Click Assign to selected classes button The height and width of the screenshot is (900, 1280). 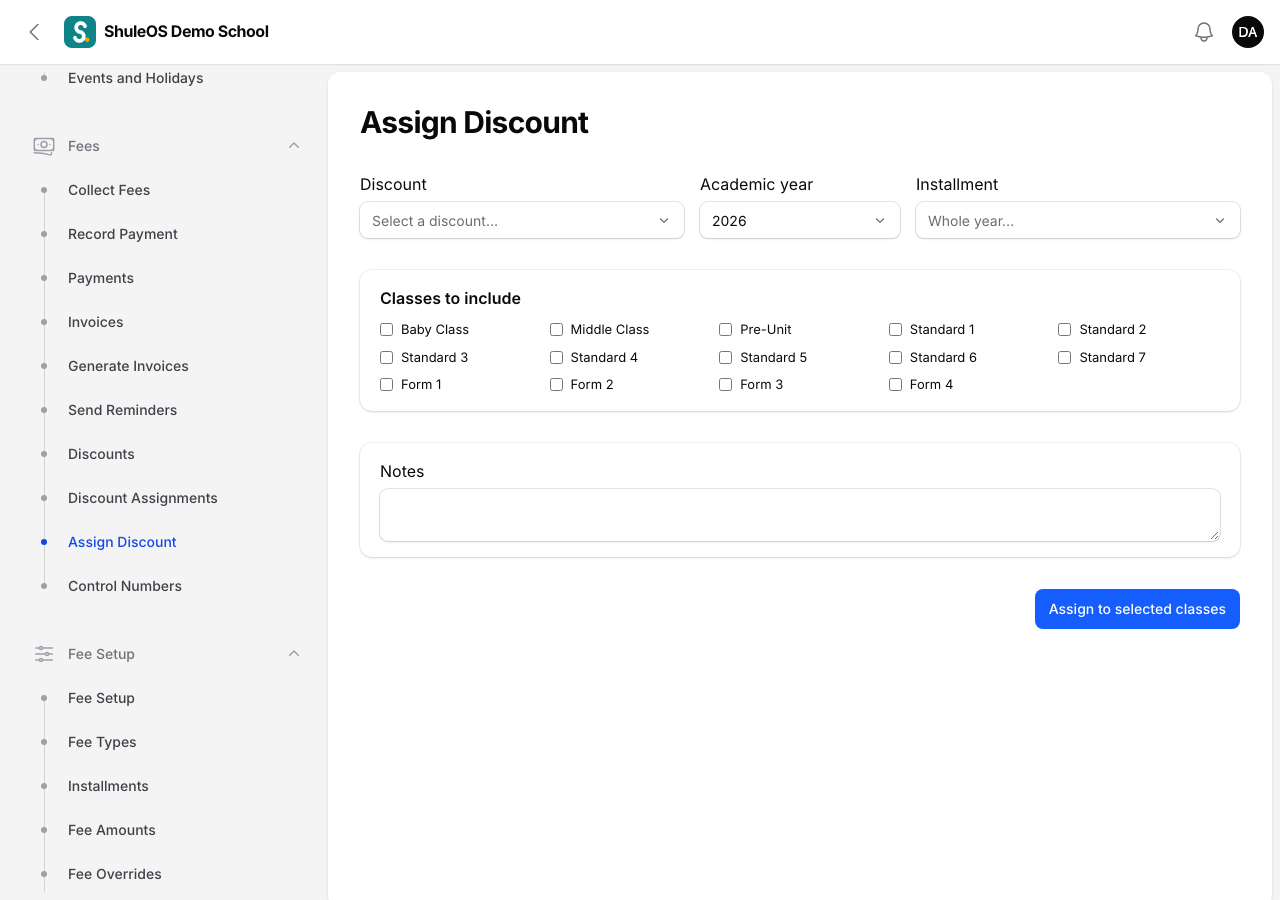point(1137,609)
